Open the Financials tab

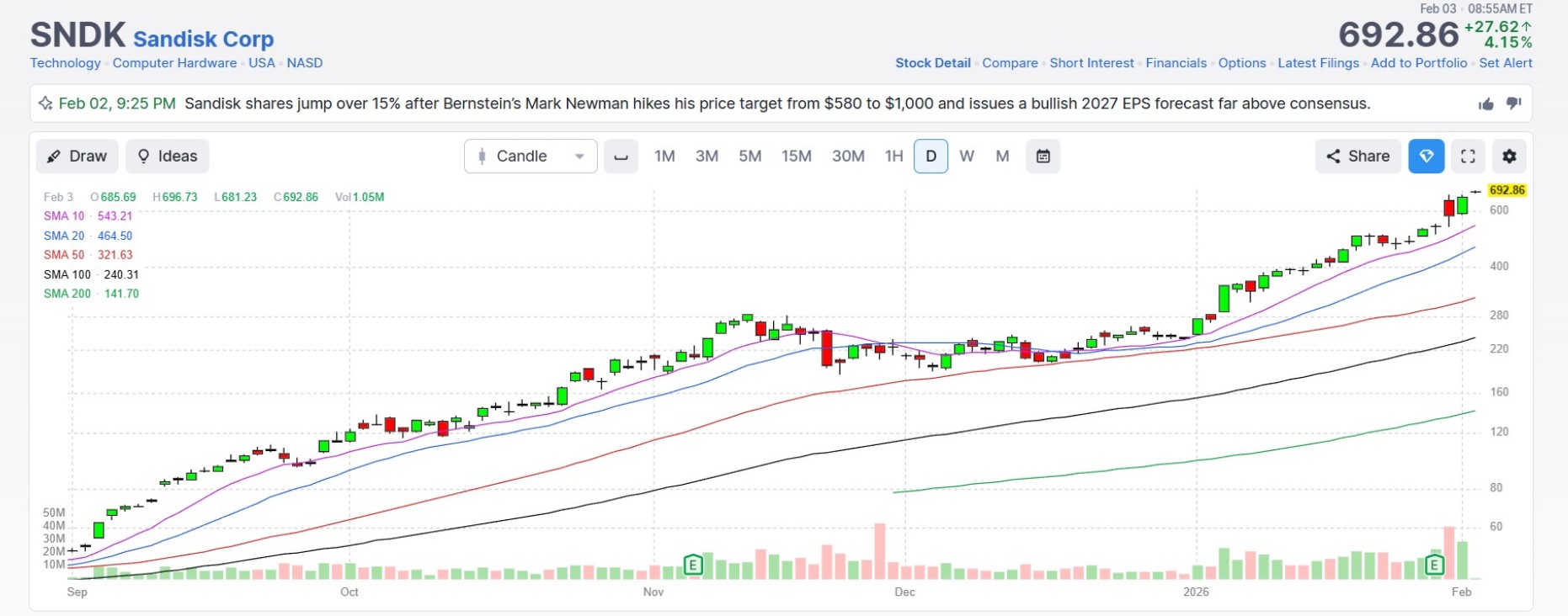[x=1176, y=63]
